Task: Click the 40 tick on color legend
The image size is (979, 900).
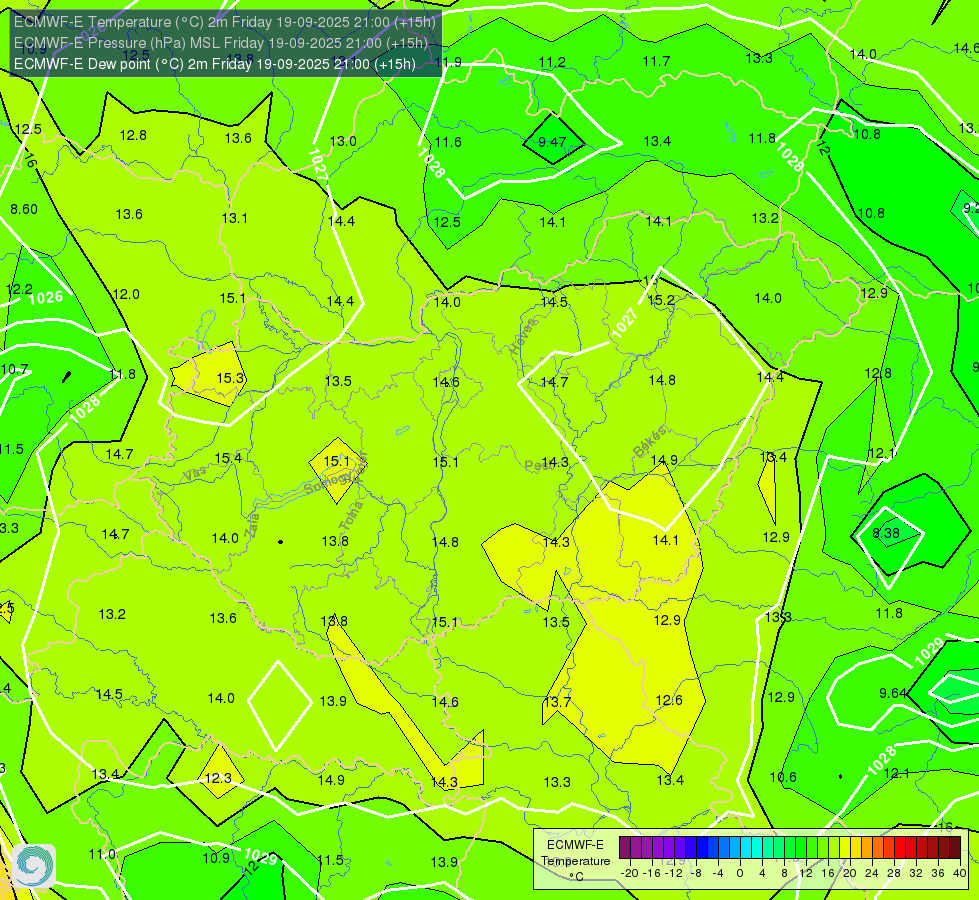Action: pyautogui.click(x=960, y=873)
